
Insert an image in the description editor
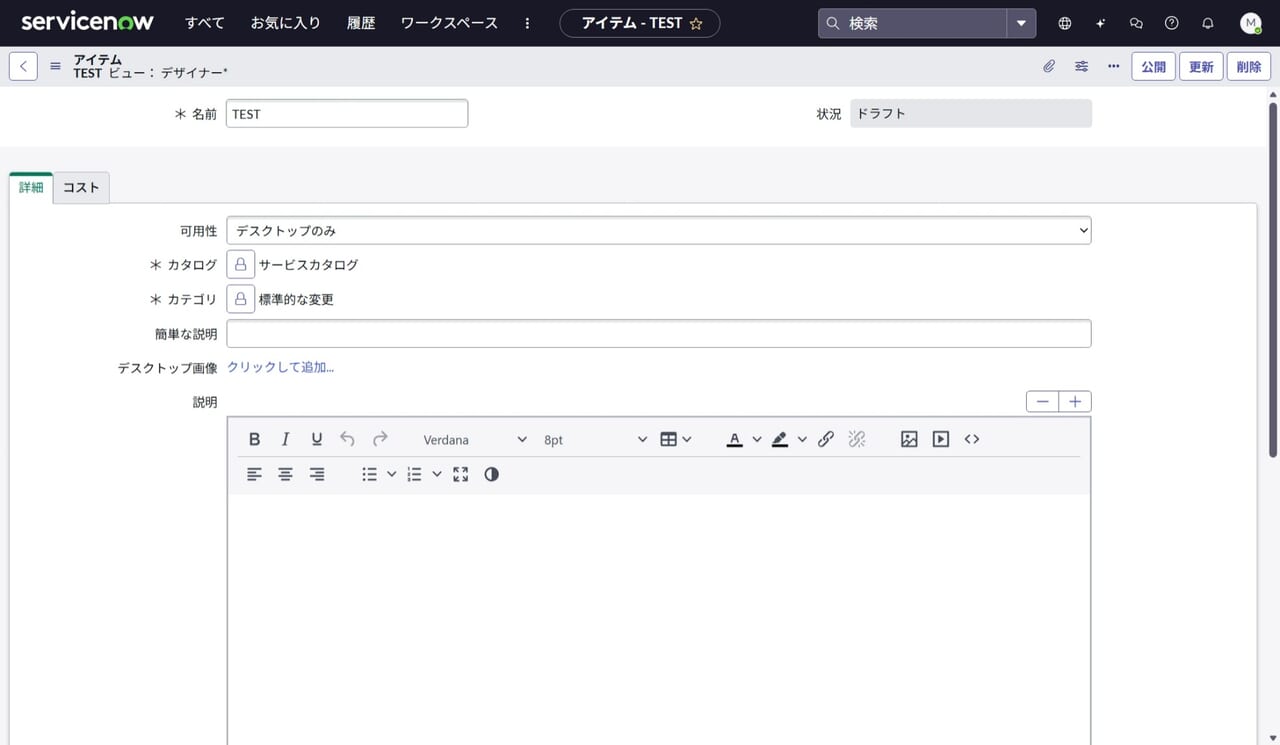point(909,439)
